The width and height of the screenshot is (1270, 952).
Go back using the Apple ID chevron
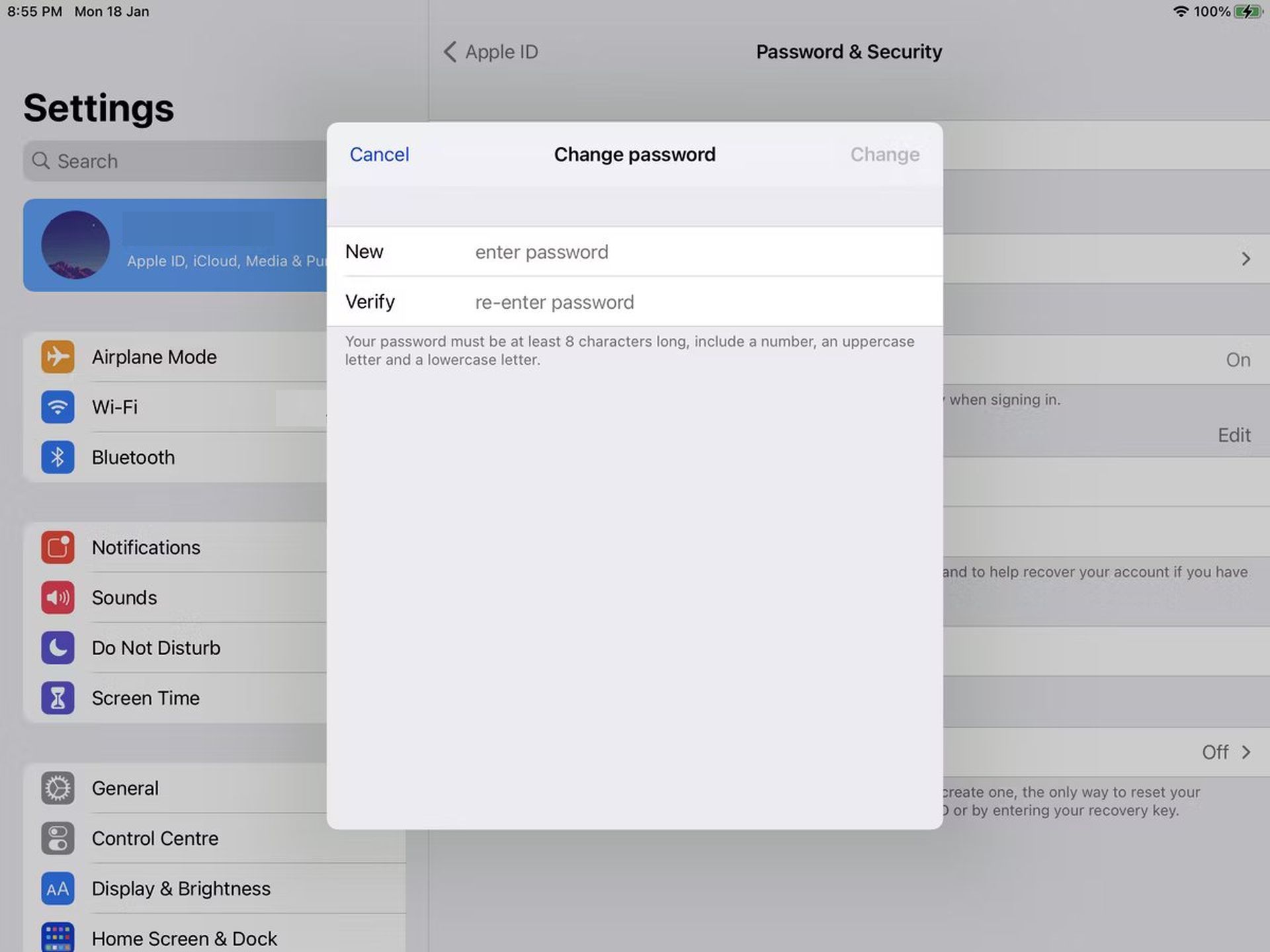[450, 52]
